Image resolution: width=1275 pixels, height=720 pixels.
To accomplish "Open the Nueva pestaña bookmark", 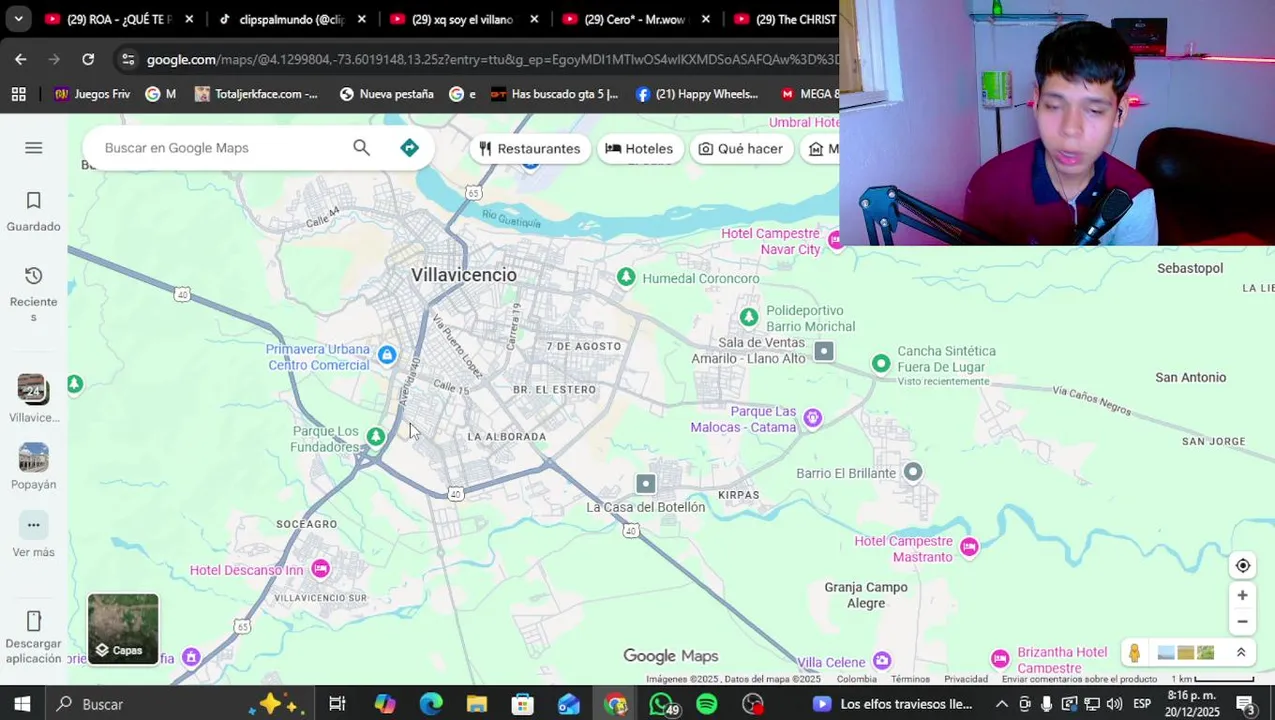I will 386,94.
